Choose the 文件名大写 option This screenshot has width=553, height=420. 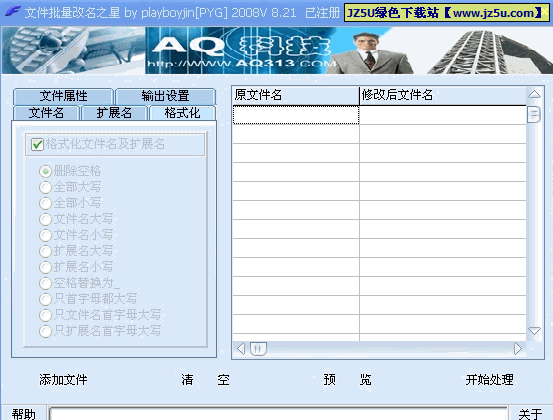tap(45, 219)
